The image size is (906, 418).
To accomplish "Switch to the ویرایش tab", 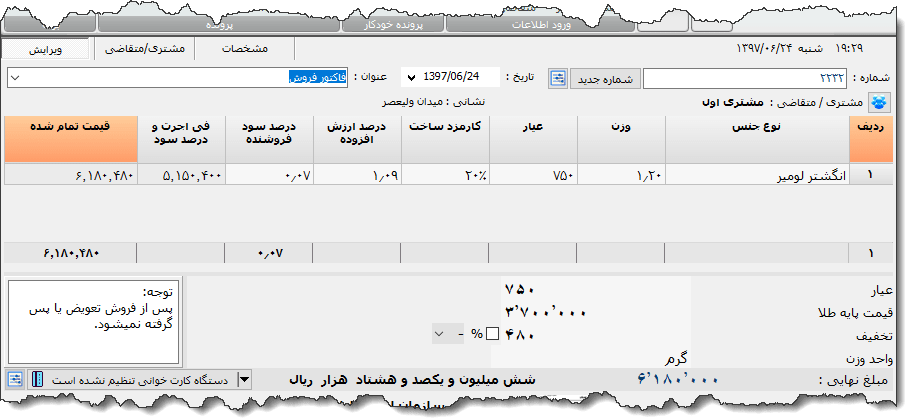I will click(46, 49).
